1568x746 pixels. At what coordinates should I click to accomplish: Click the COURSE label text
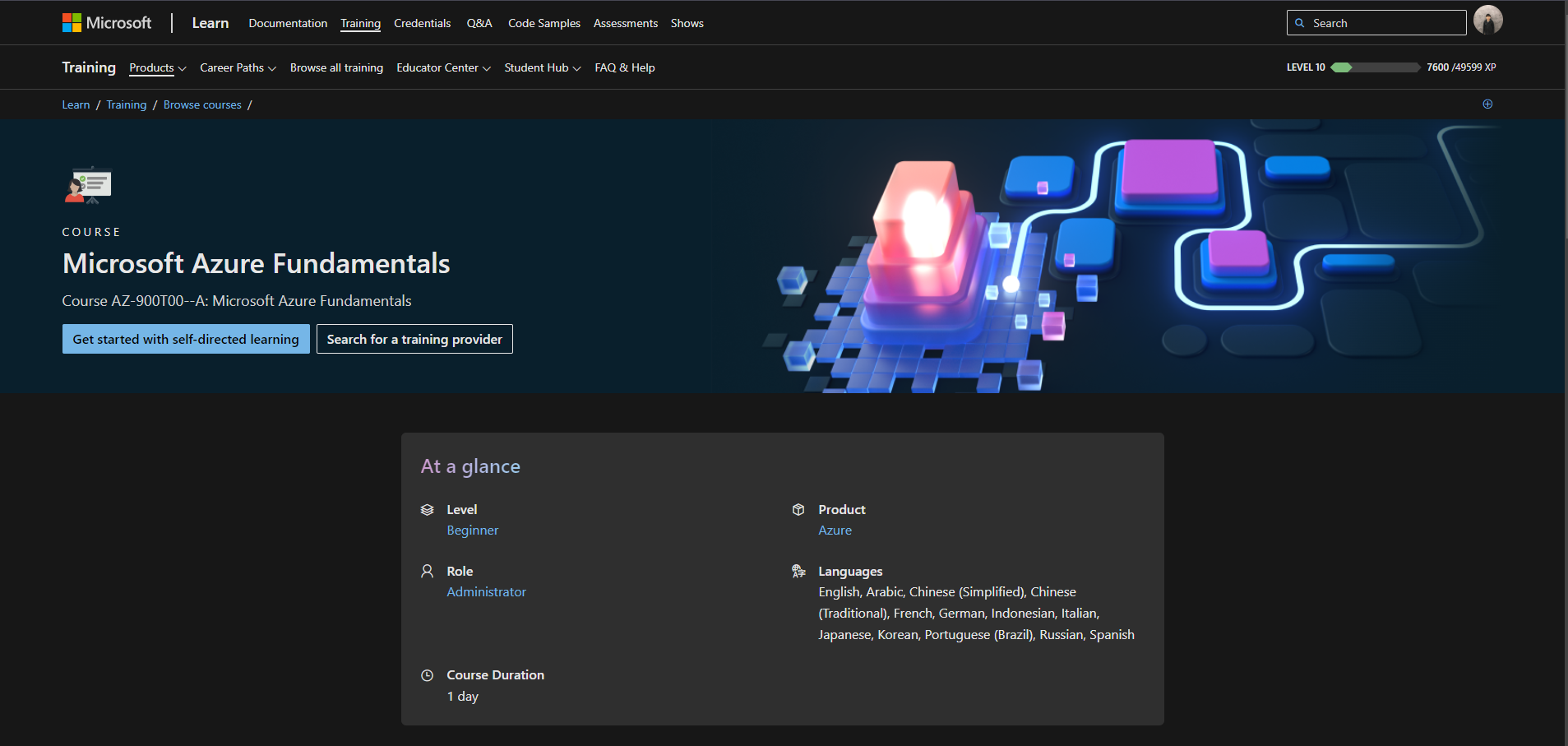(91, 232)
